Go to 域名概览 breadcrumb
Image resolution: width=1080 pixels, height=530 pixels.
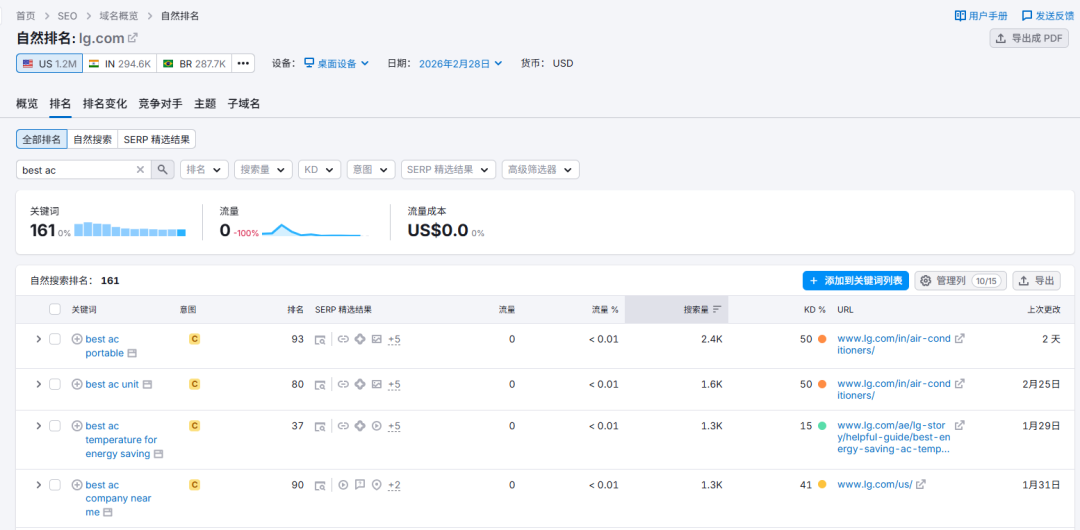click(x=118, y=15)
